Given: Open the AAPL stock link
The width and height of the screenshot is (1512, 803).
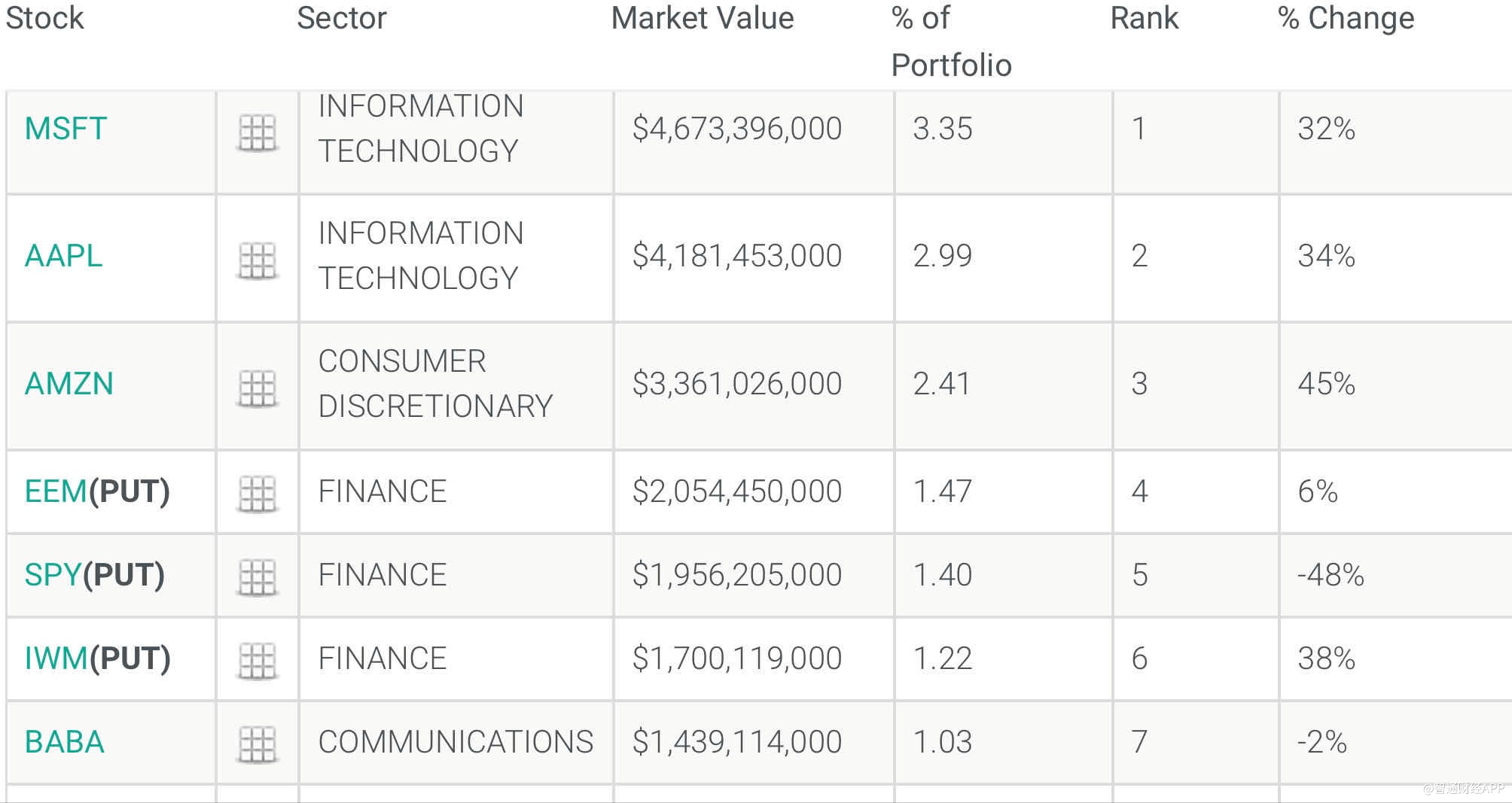Looking at the screenshot, I should 63,256.
